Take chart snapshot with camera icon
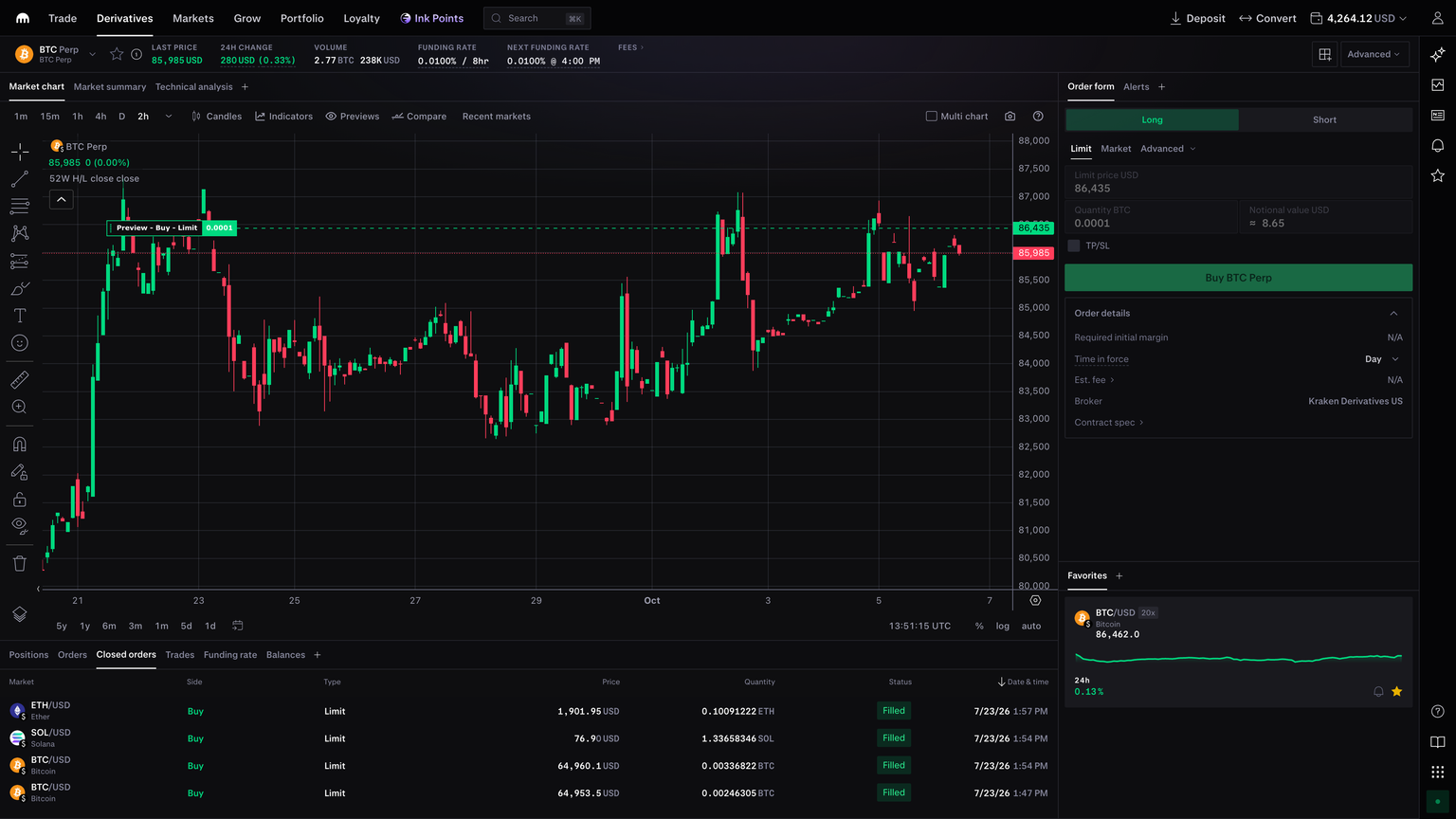 click(1010, 117)
